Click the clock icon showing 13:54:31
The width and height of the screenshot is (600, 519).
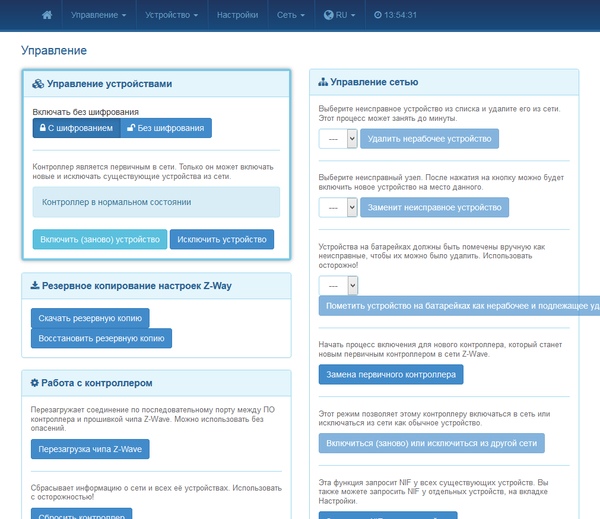click(378, 15)
